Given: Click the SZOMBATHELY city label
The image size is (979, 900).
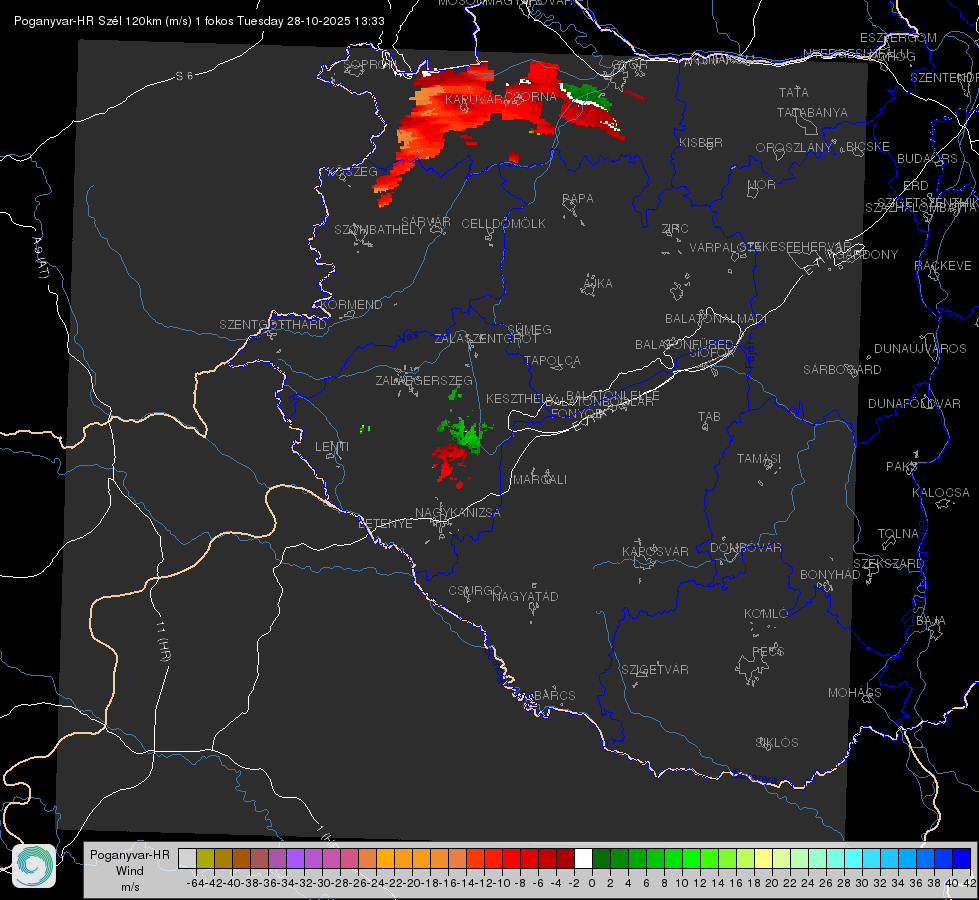Looking at the screenshot, I should coord(379,230).
